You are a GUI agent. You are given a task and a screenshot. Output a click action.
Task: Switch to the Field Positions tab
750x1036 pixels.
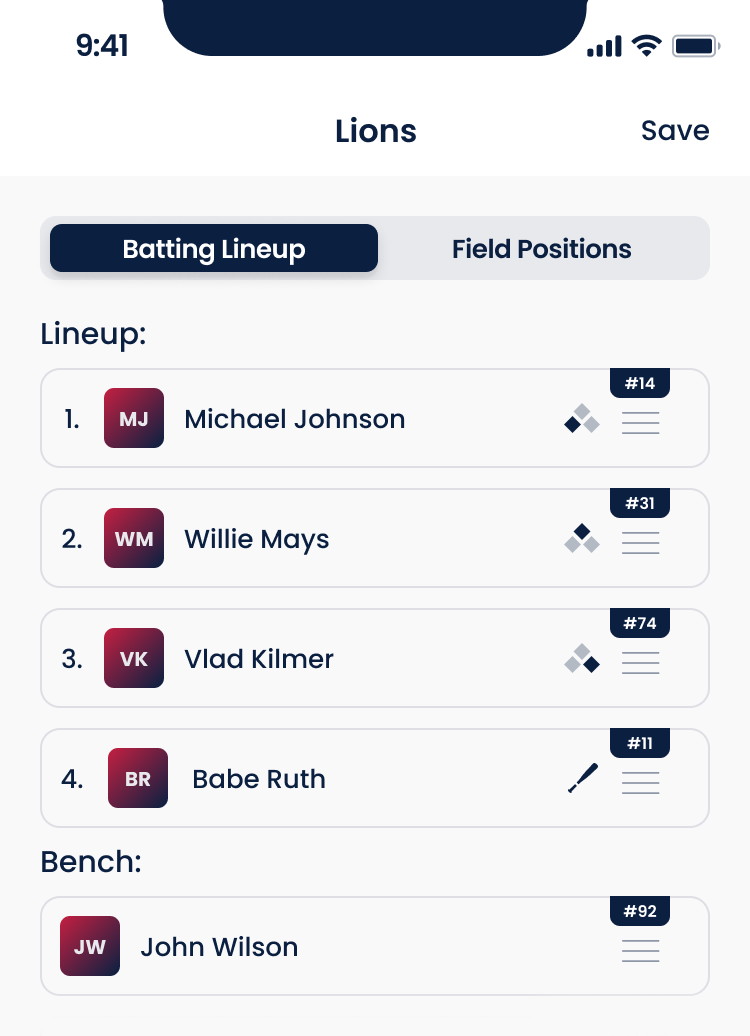[x=541, y=249]
